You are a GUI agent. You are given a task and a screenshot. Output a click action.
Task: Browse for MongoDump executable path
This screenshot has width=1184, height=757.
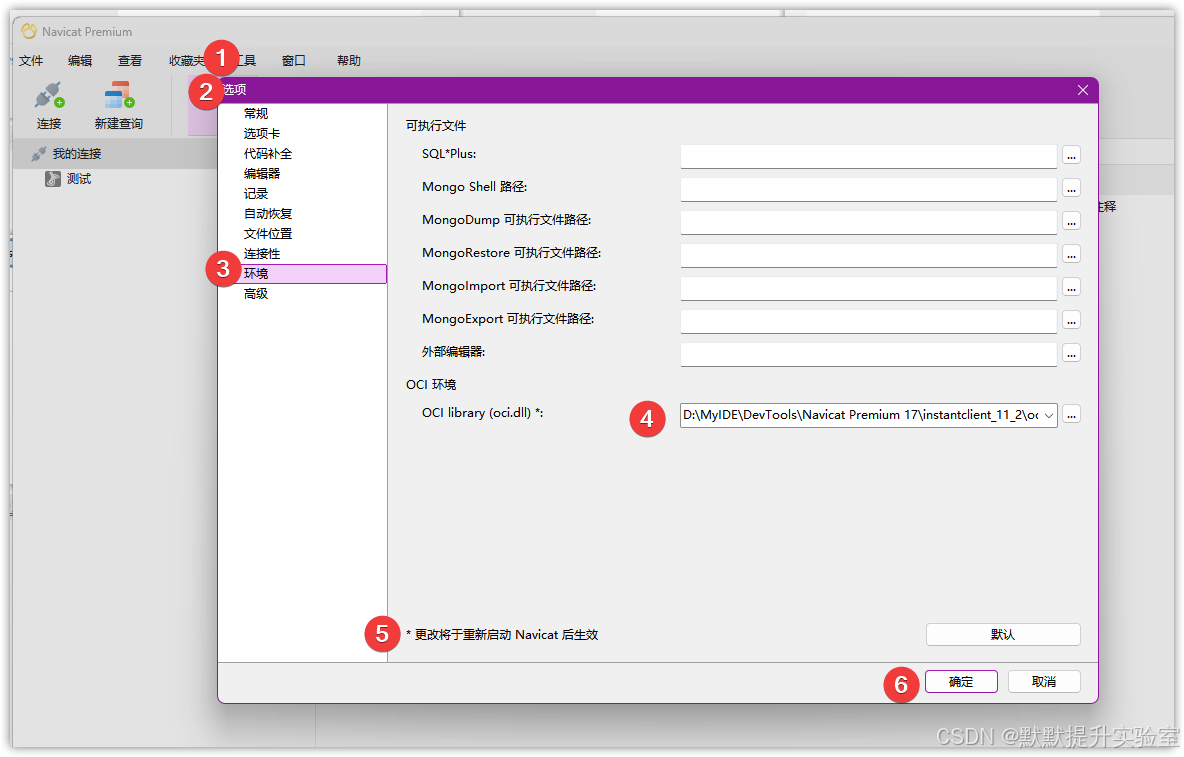tap(1071, 221)
